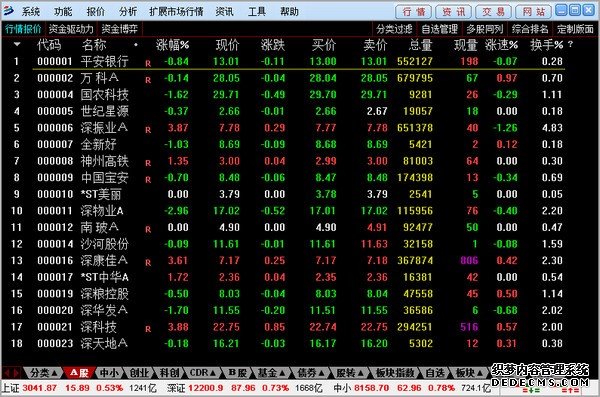600x397 pixels.
Task: Click the question mark icon after 换手%
Action: [571, 45]
